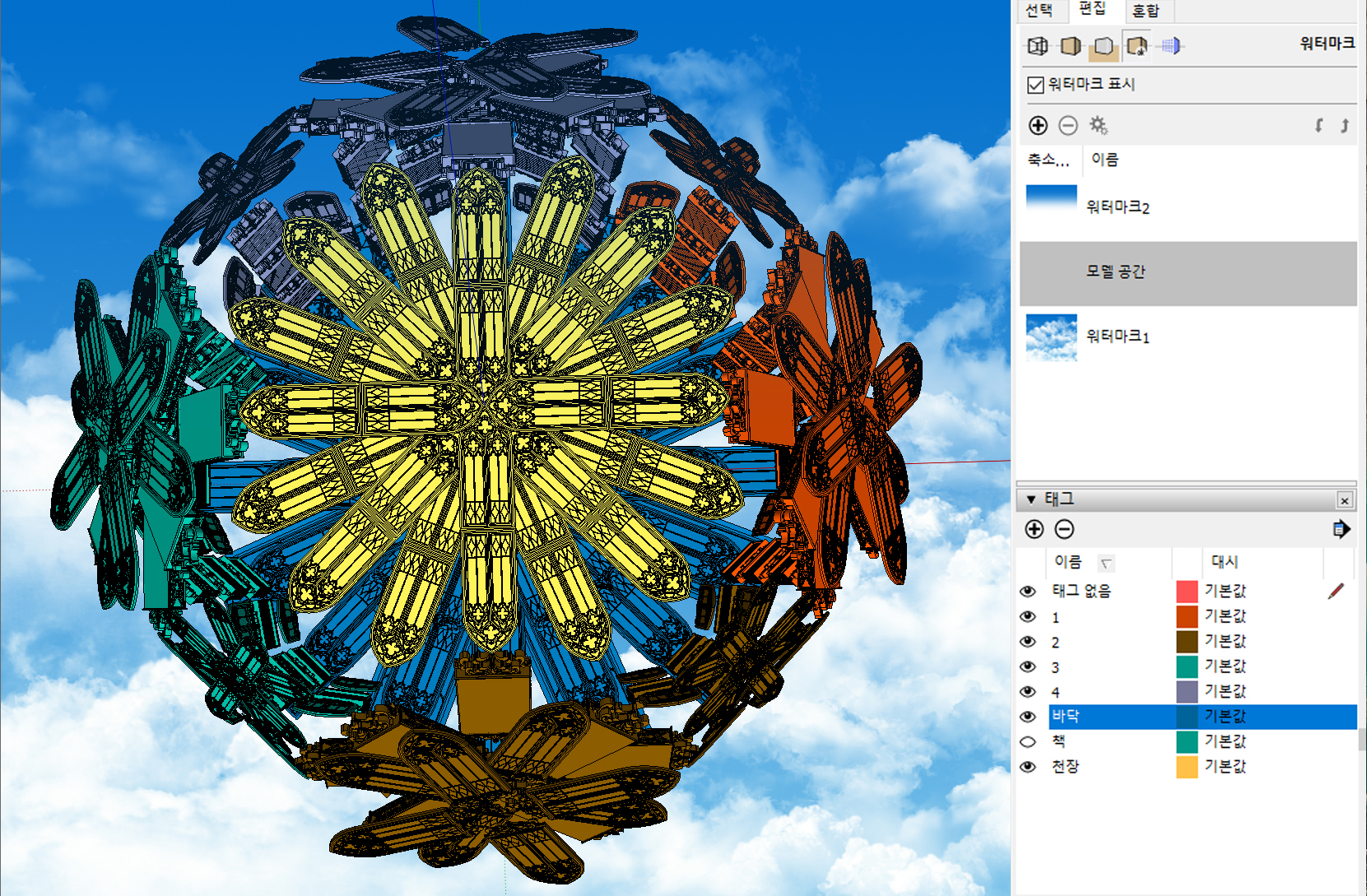Uncheck the 워터마크 표시 checkbox
Image resolution: width=1367 pixels, height=896 pixels.
(1036, 85)
